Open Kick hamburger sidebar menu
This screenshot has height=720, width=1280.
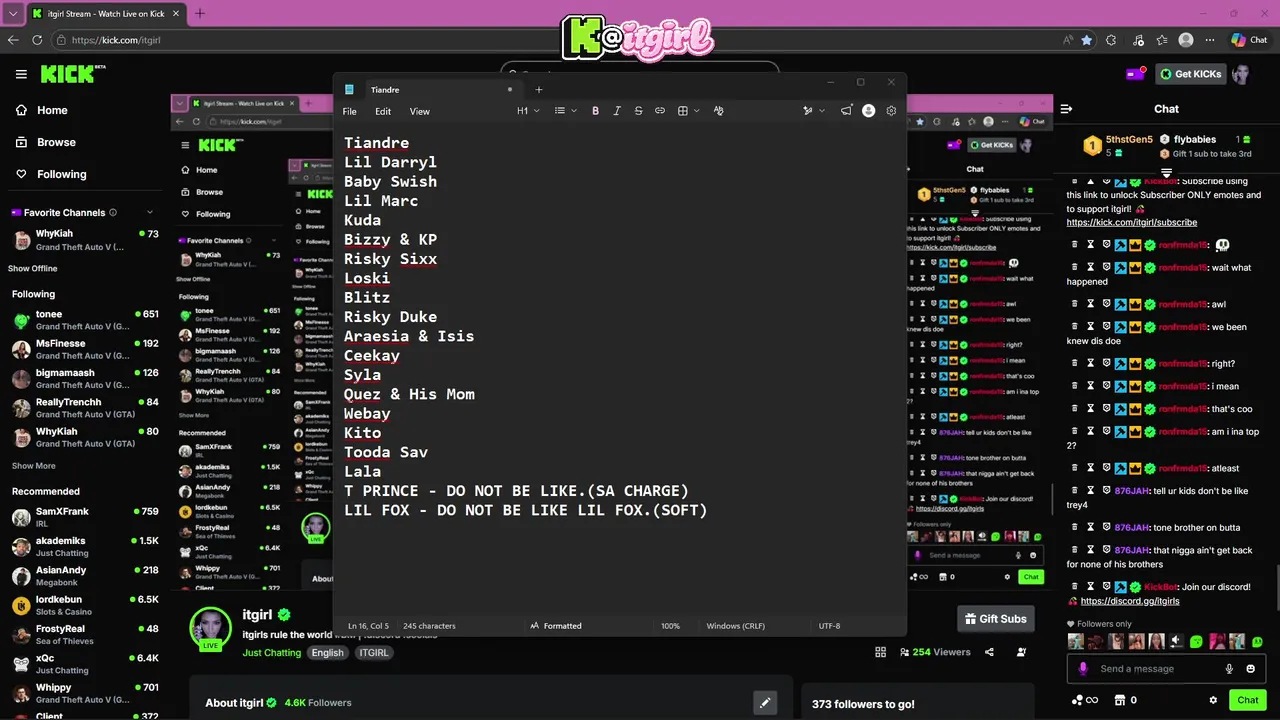click(x=21, y=74)
